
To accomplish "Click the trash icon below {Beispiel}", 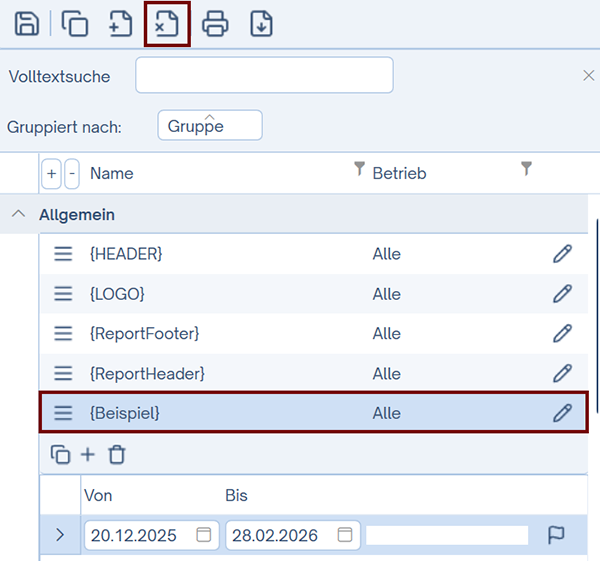I will tap(117, 455).
